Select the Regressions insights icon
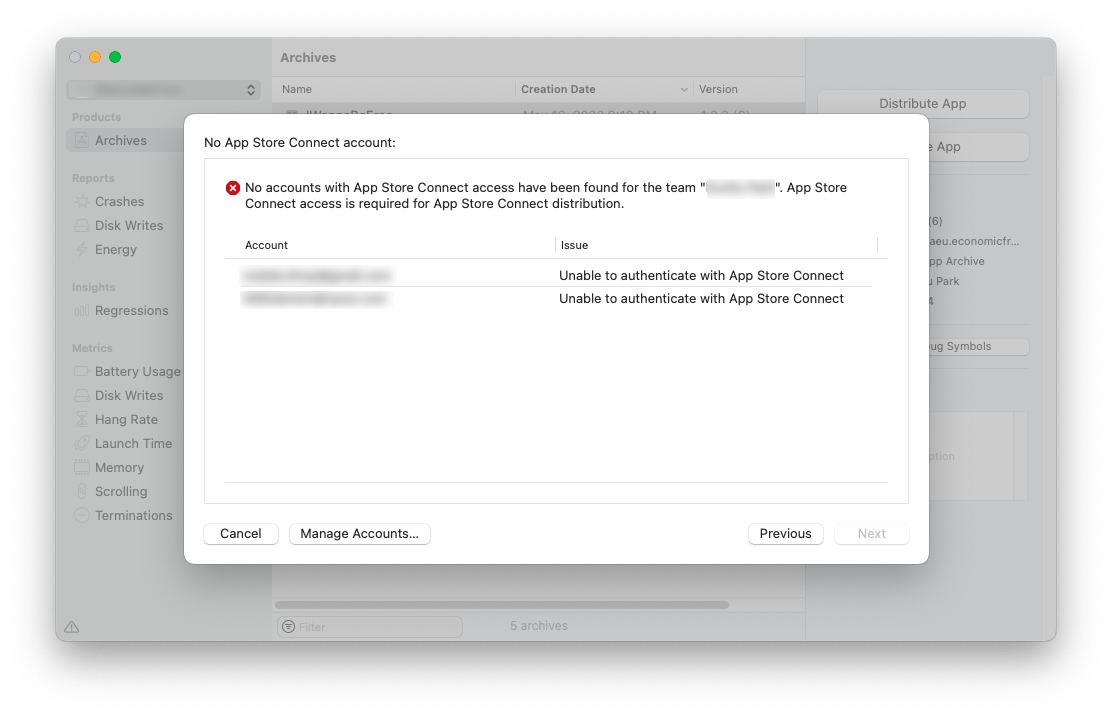Screen dimensions: 1112x715 click(84, 310)
